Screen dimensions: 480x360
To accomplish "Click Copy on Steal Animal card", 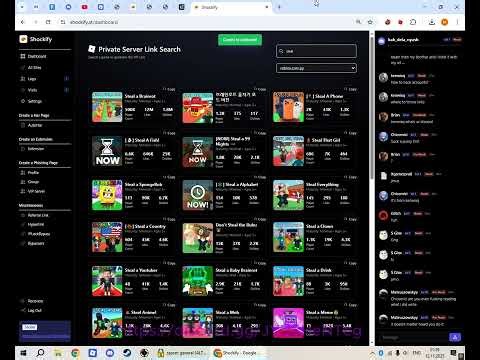I will coord(169,305).
